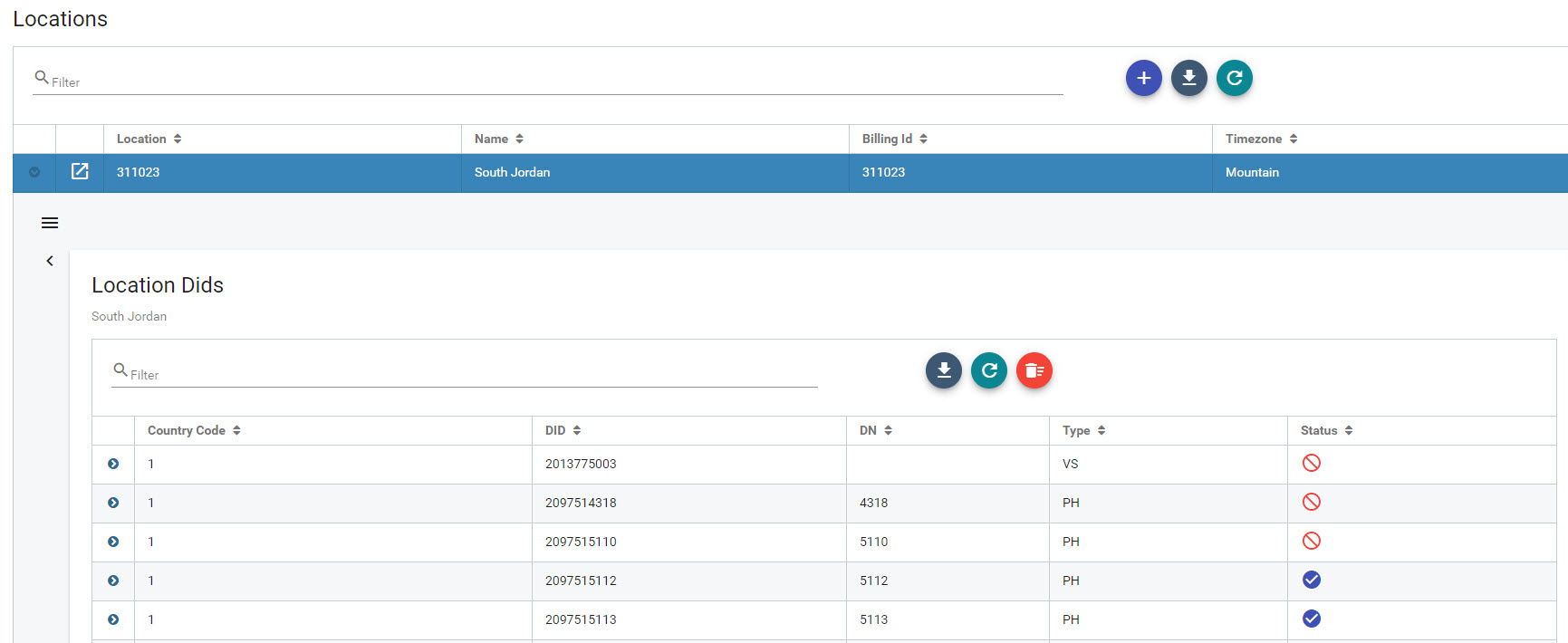Screen dimensions: 1568x643
Task: Download the Location Dids list
Action: tap(943, 370)
